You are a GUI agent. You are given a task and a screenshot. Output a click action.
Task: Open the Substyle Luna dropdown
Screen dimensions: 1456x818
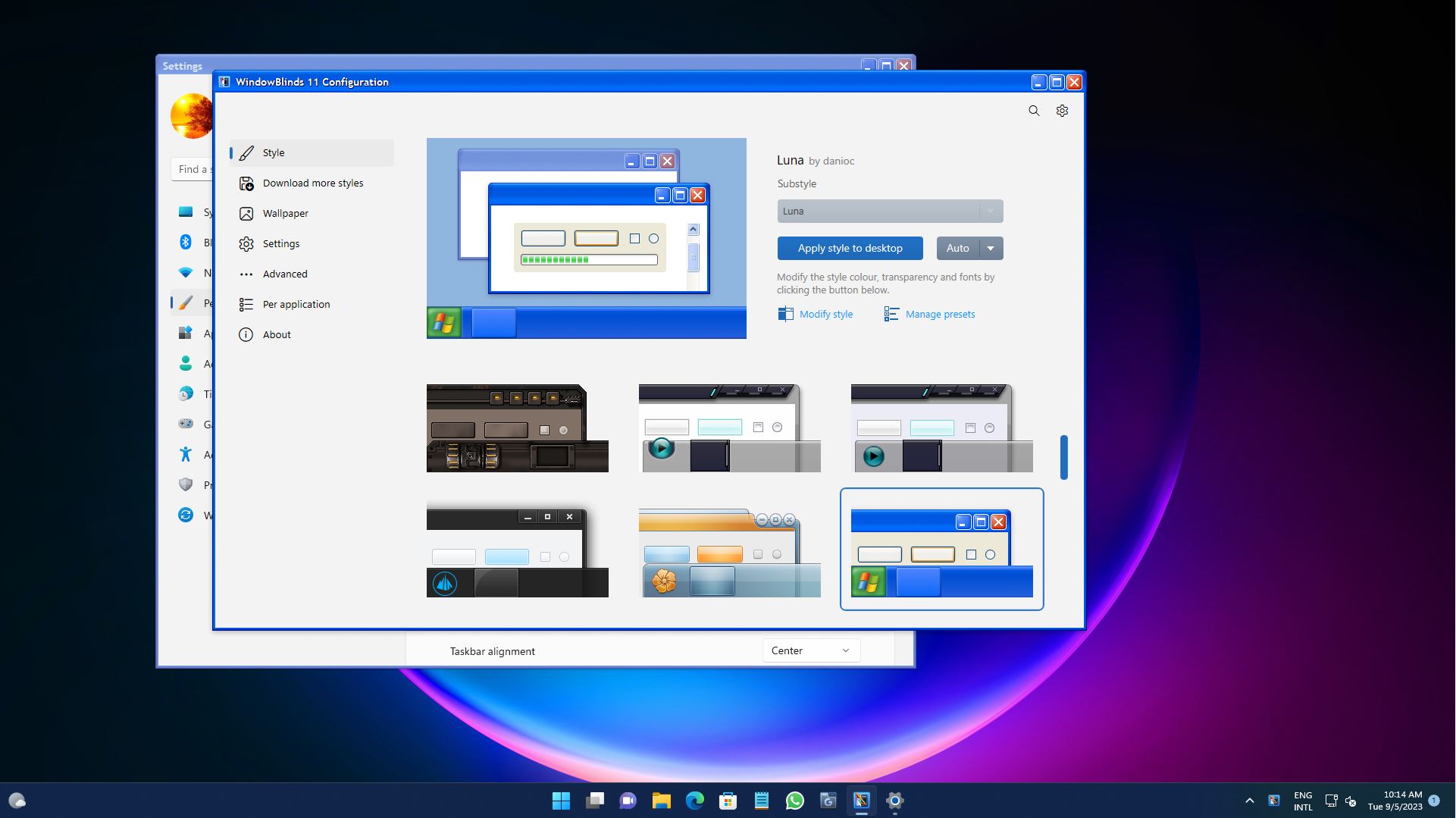pos(890,212)
